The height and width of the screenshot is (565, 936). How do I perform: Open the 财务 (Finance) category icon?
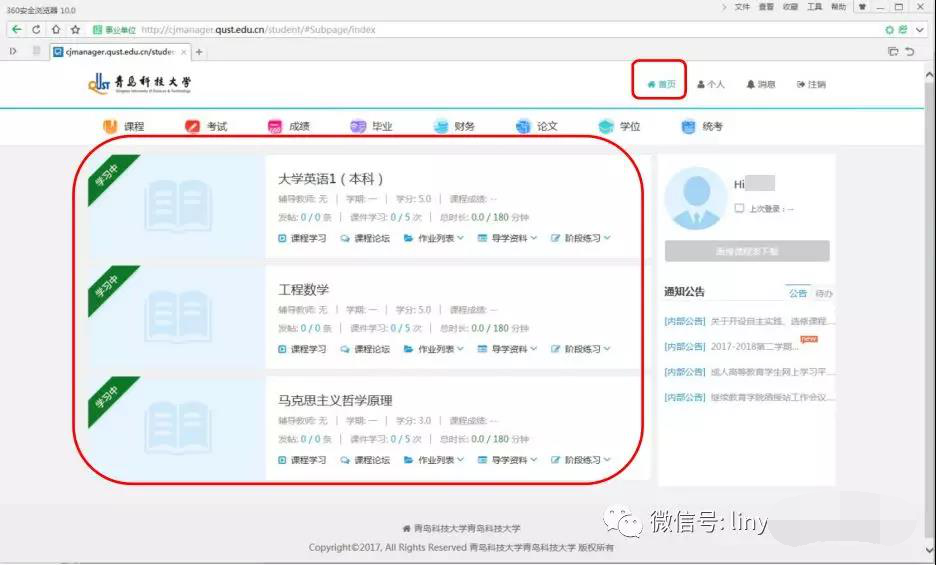point(441,126)
